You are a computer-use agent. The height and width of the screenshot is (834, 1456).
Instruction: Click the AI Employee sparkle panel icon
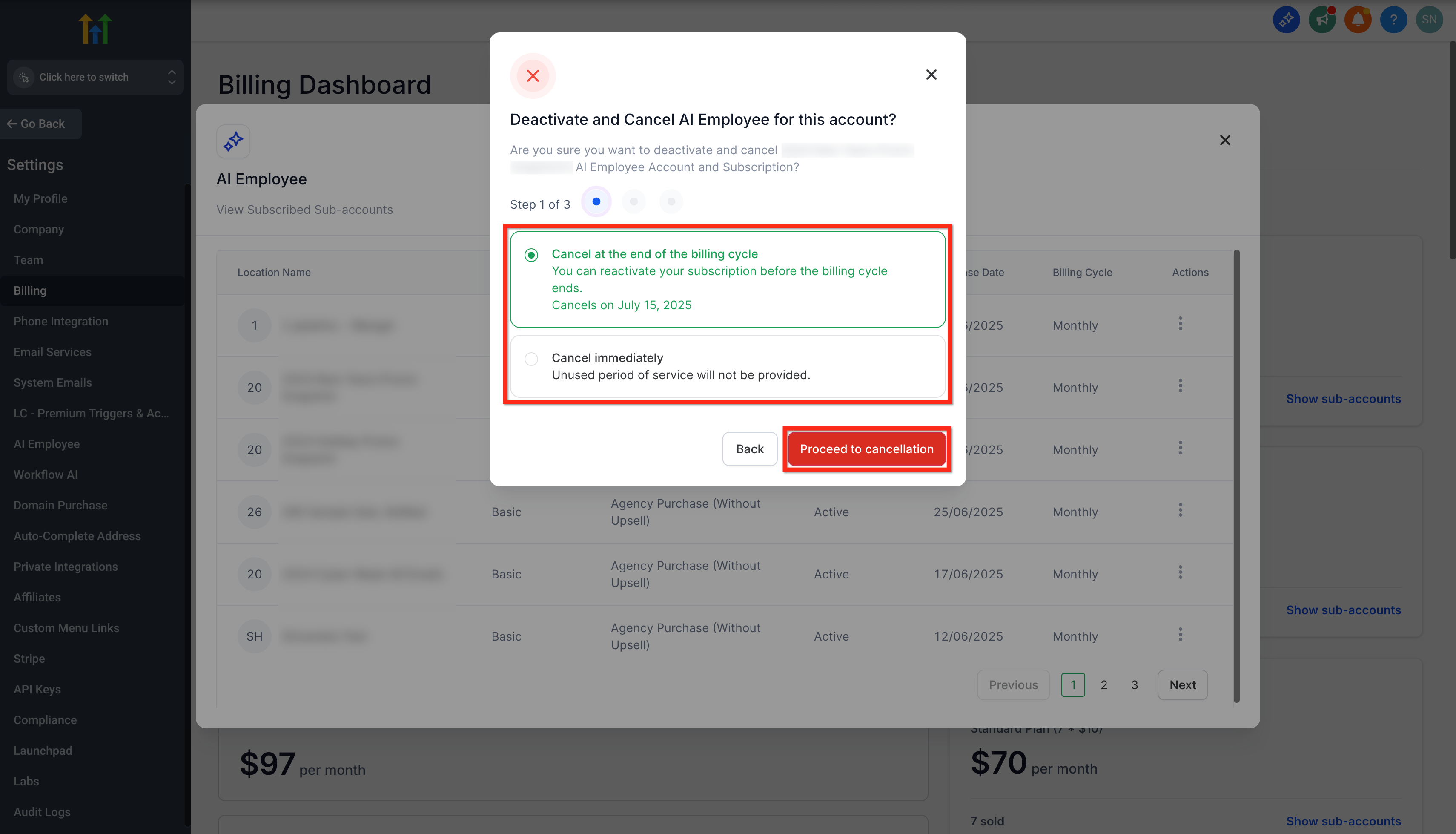[x=233, y=141]
